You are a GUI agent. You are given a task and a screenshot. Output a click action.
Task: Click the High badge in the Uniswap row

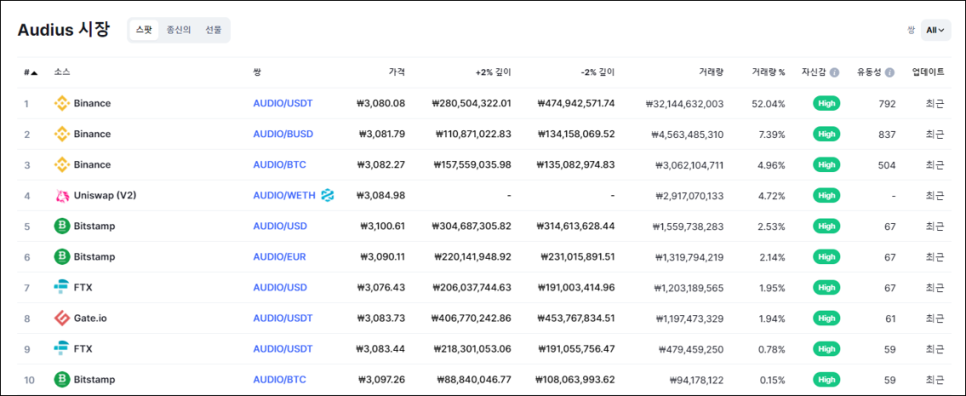tap(826, 196)
